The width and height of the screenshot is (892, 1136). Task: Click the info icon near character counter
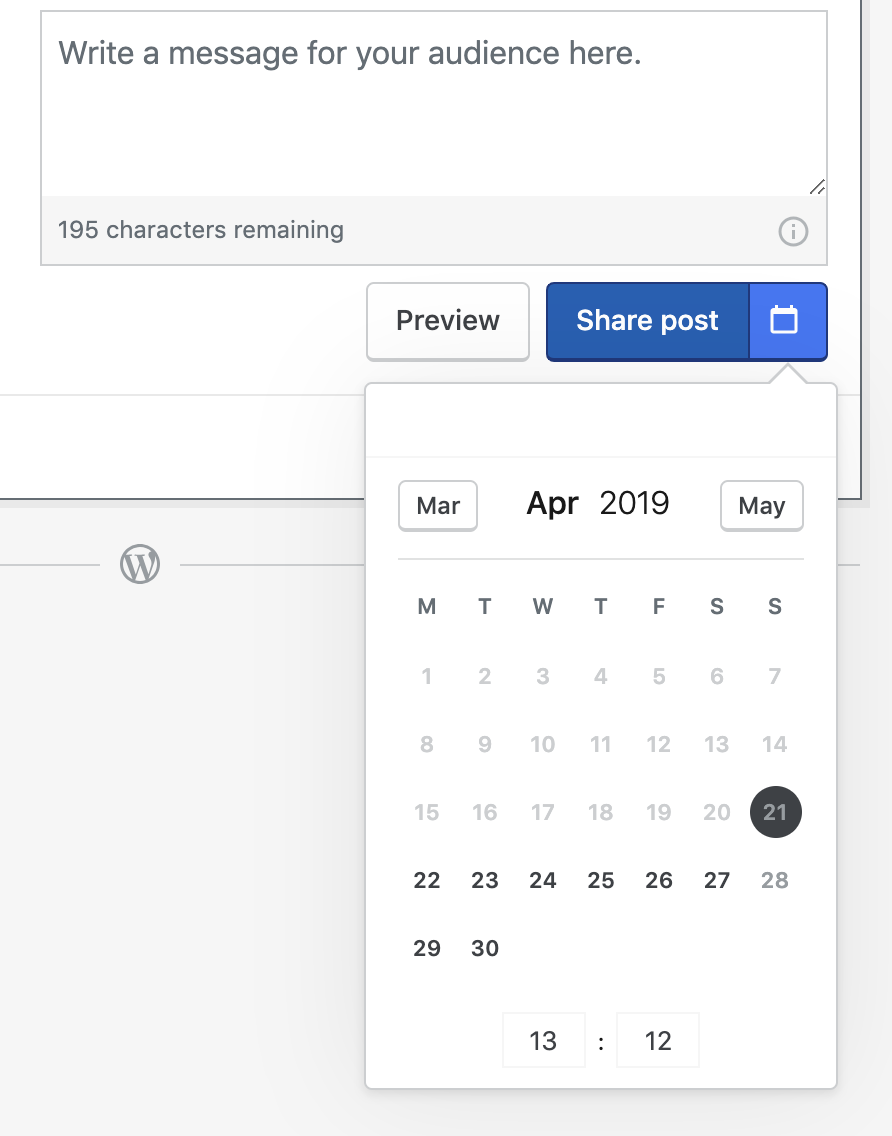coord(793,231)
